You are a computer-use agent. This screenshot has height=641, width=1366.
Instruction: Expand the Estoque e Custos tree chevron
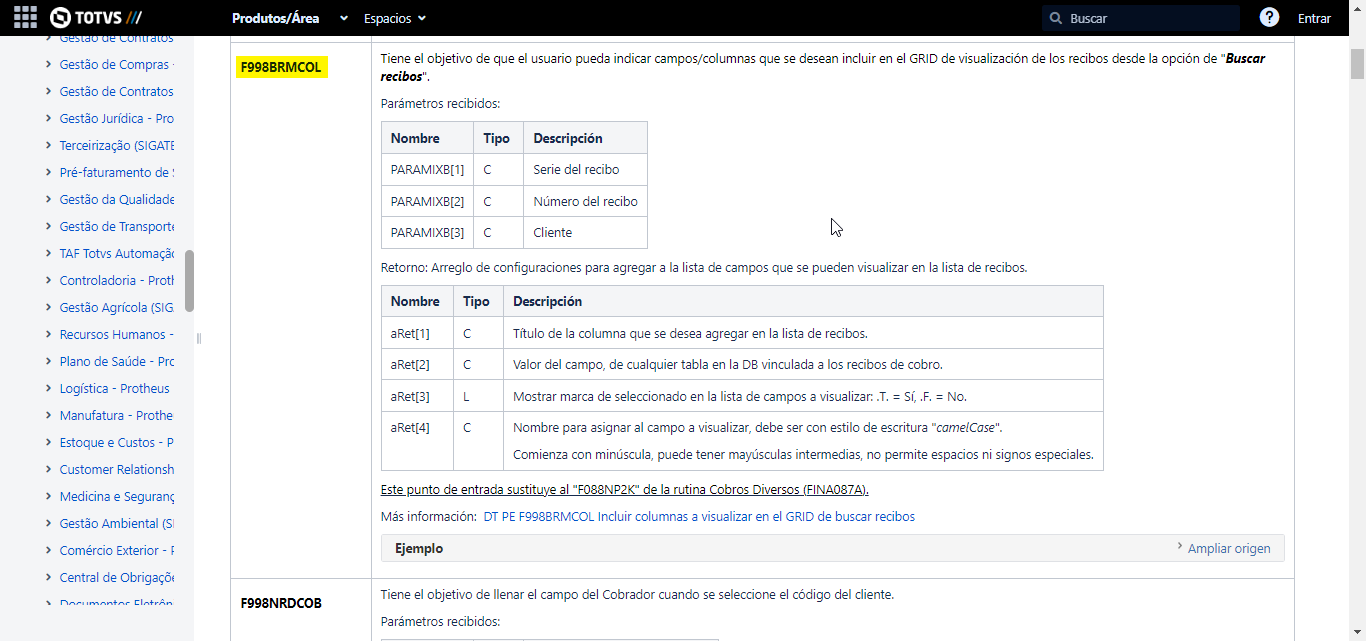click(49, 442)
